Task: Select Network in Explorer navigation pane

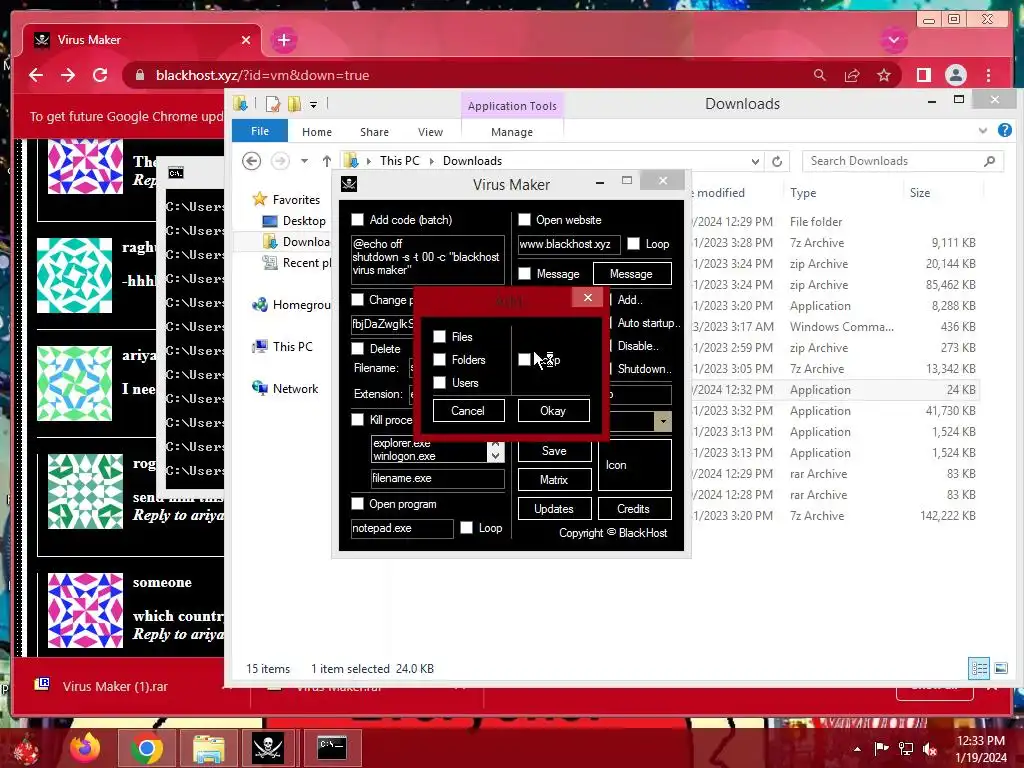Action: point(285,389)
